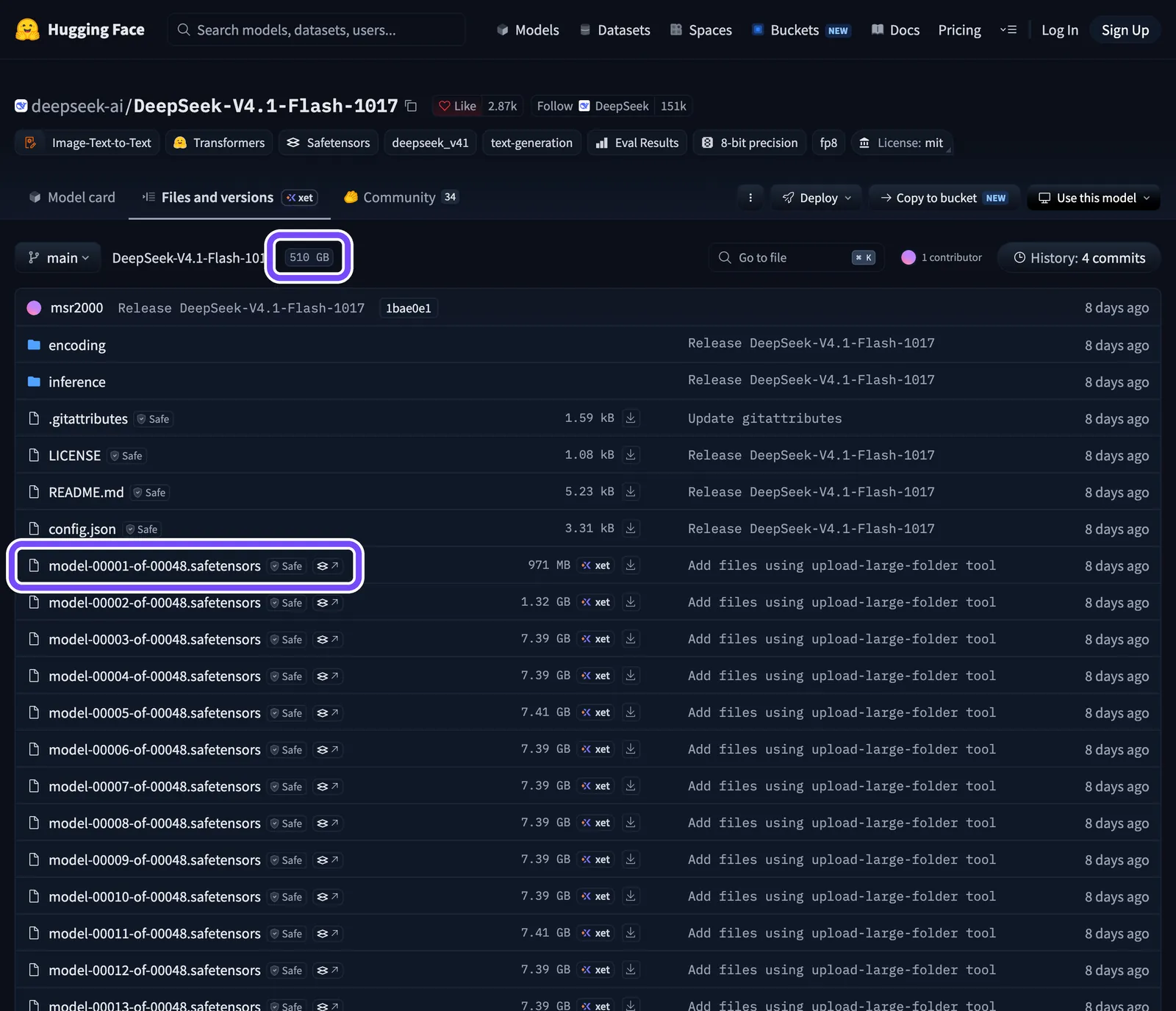Image resolution: width=1176 pixels, height=1011 pixels.
Task: Open Buckets in top navigation
Action: [x=801, y=29]
